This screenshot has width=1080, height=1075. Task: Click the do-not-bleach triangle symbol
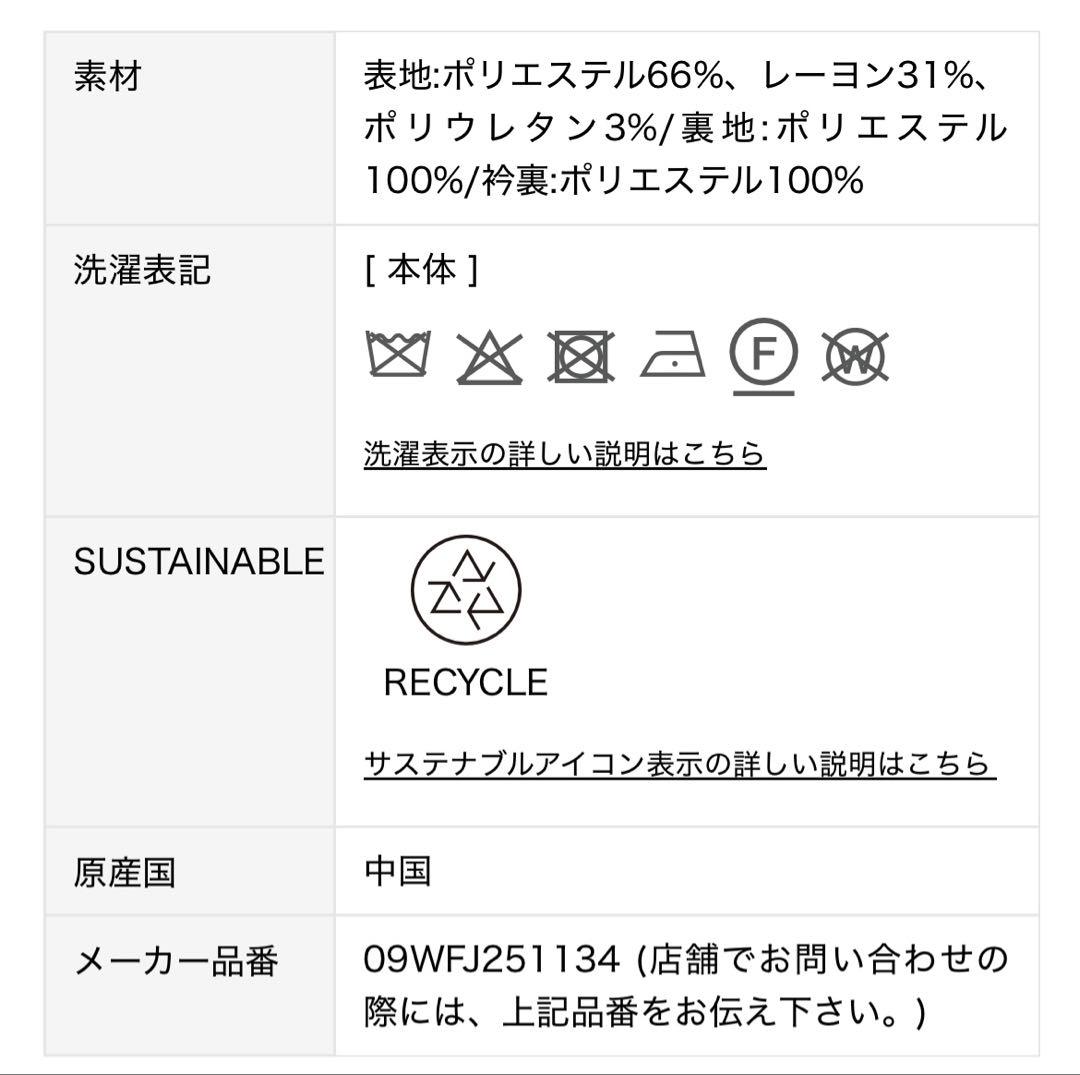489,357
